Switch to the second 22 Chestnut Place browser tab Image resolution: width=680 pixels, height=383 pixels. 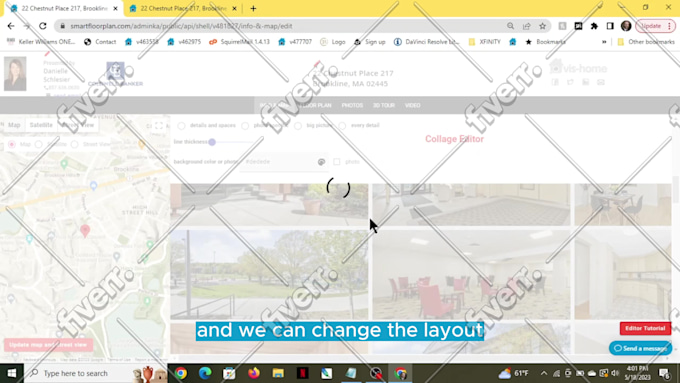(x=183, y=8)
